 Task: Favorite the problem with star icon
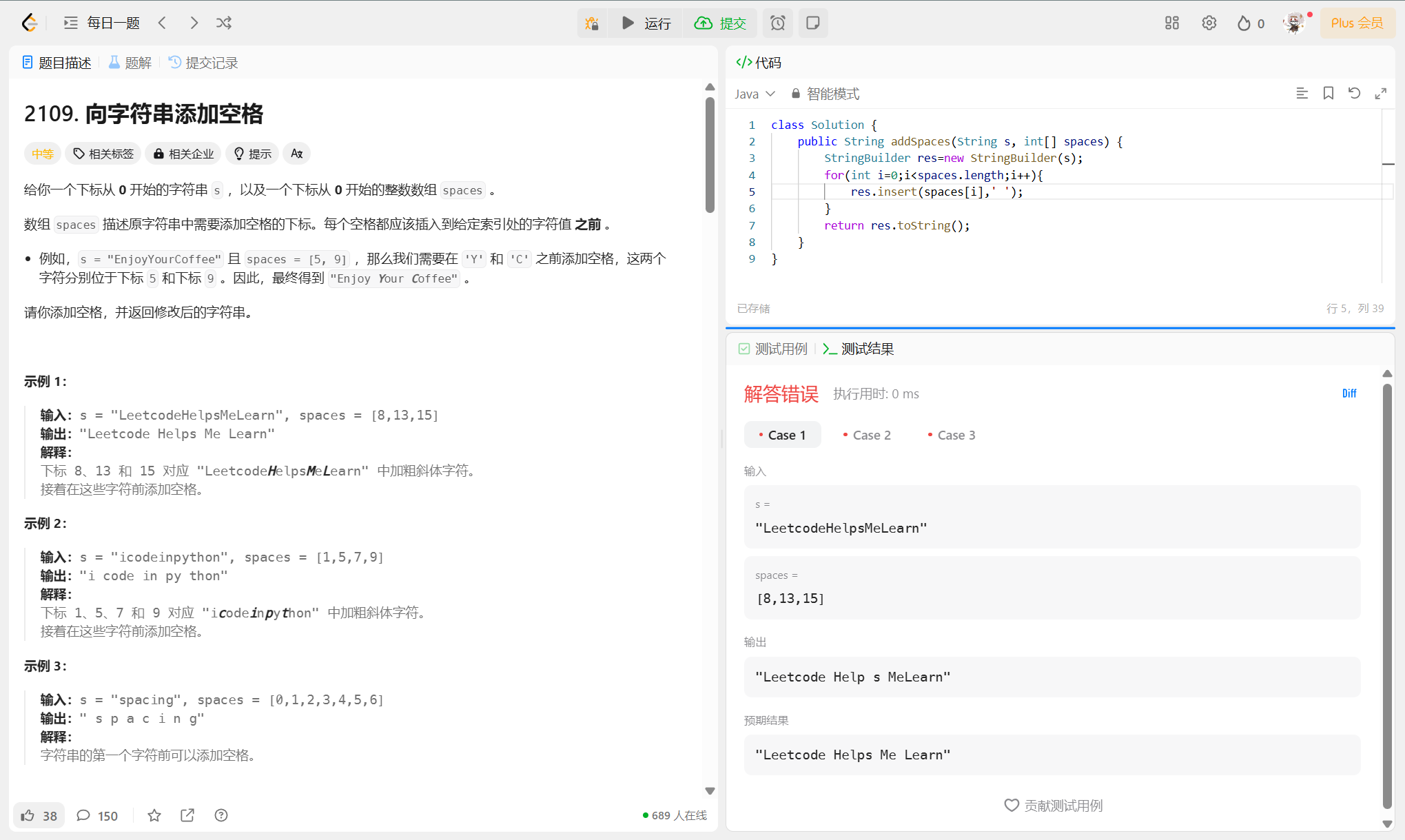tap(154, 815)
